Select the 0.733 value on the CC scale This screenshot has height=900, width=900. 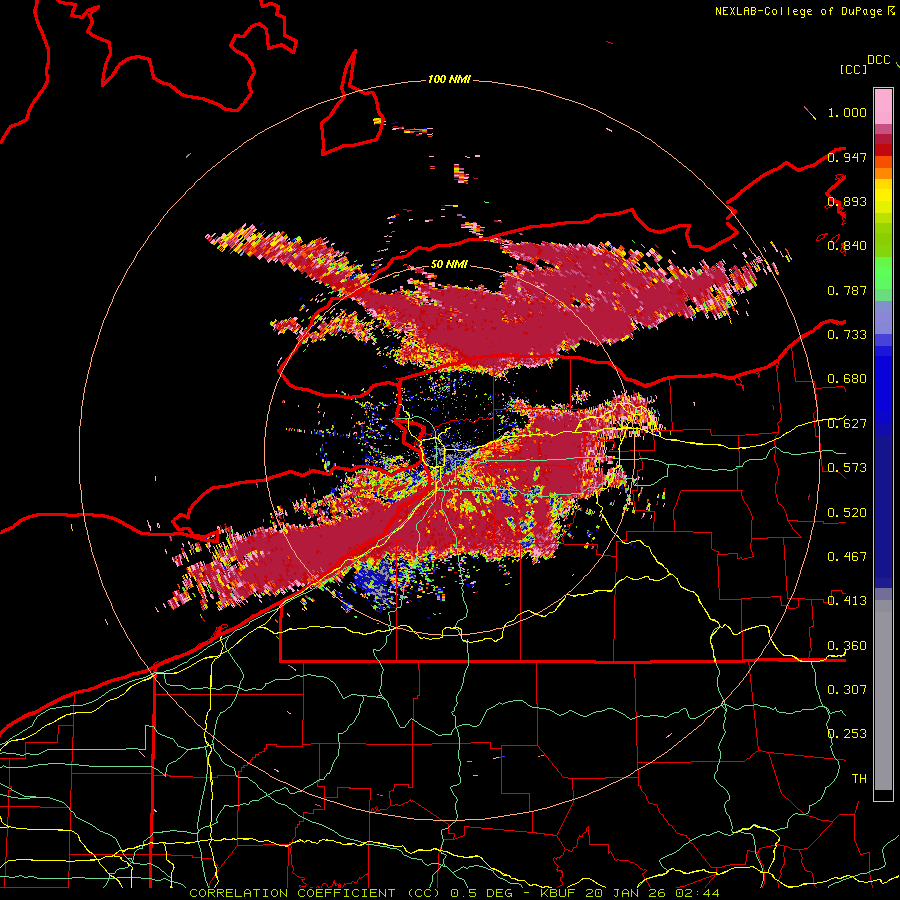[847, 335]
